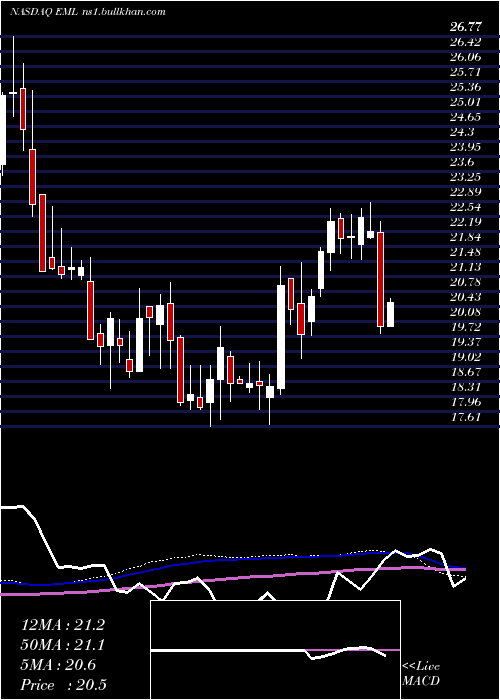Select the 21.48 price axis label

click(466, 252)
